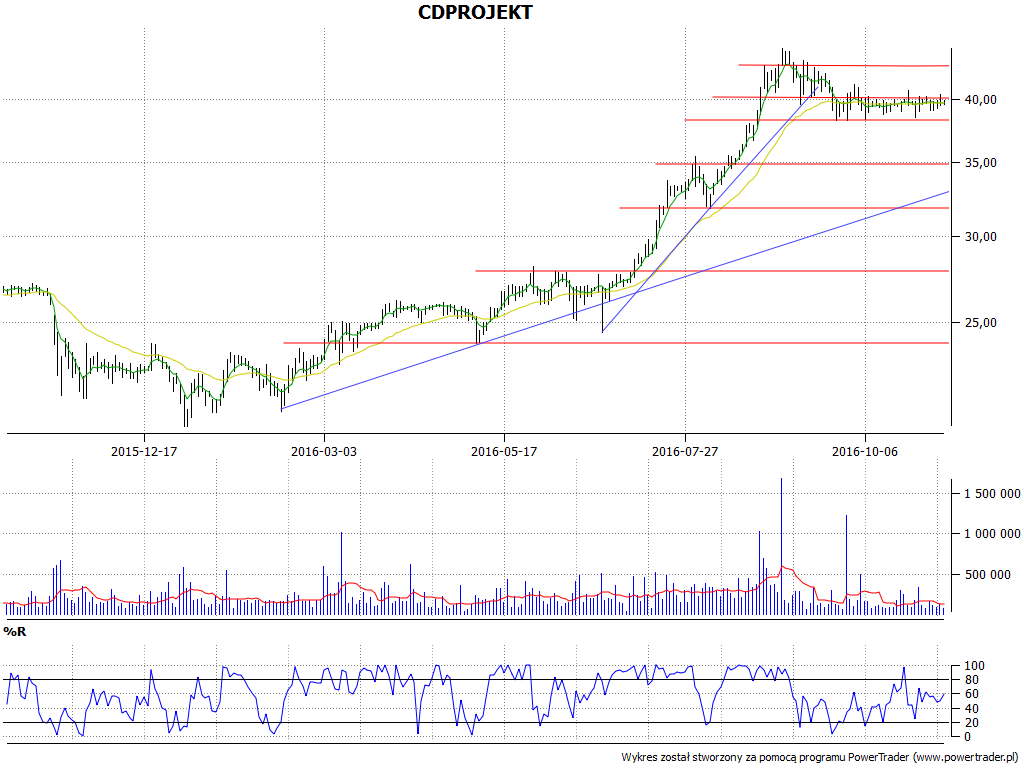
Task: Select the 100 level on the %R axis
Action: (975, 666)
